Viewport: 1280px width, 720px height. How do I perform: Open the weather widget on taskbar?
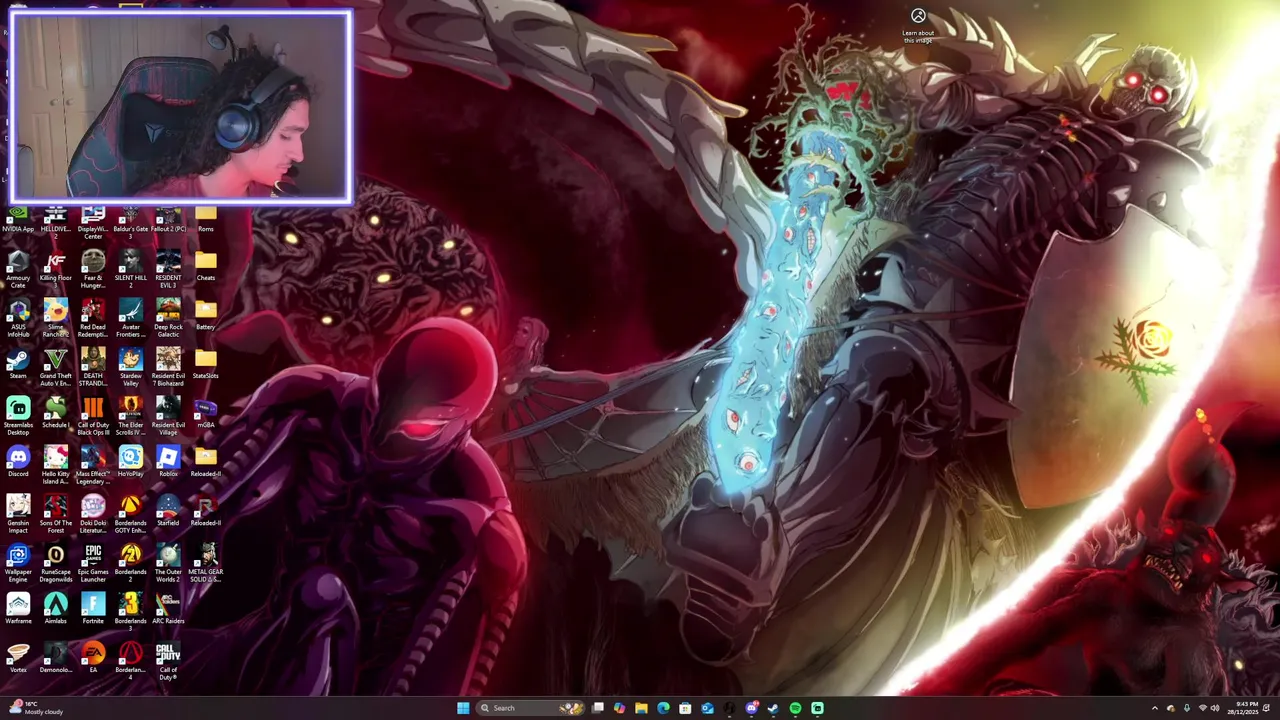click(x=36, y=708)
